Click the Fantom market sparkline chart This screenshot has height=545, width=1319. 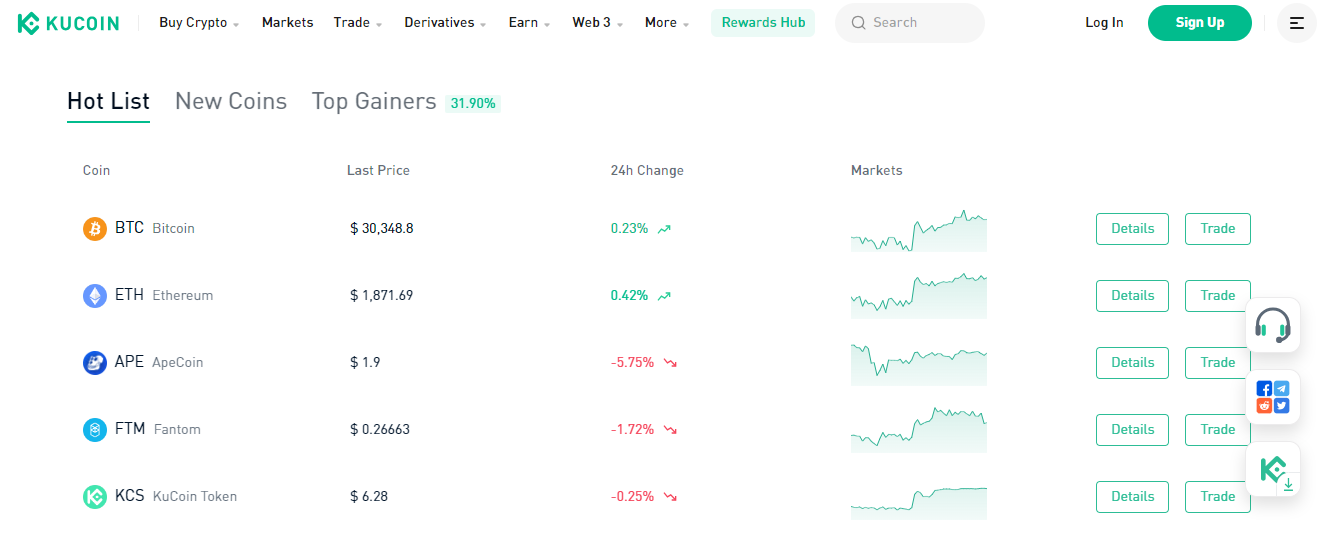pyautogui.click(x=919, y=430)
